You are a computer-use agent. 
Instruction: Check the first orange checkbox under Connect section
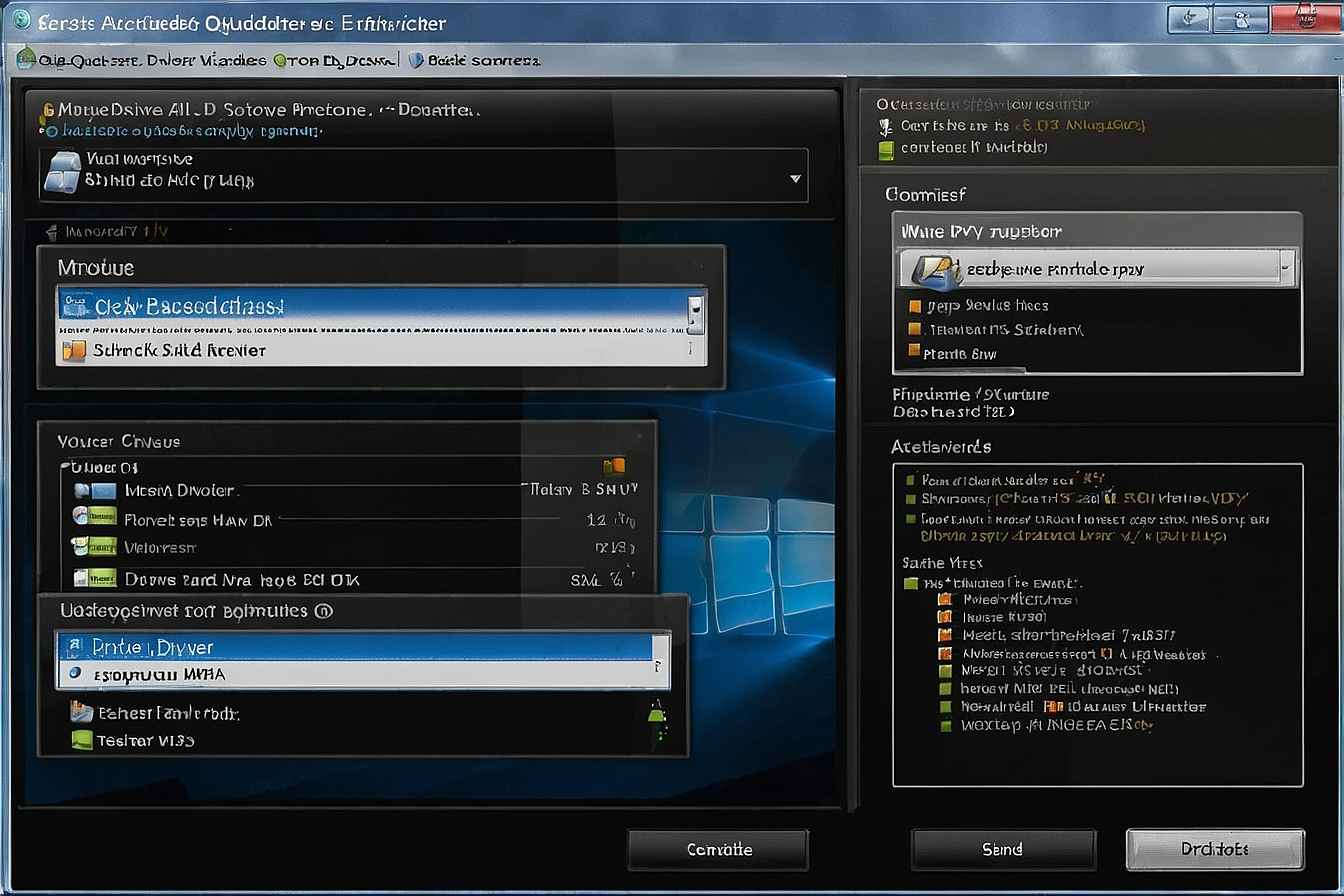913,305
